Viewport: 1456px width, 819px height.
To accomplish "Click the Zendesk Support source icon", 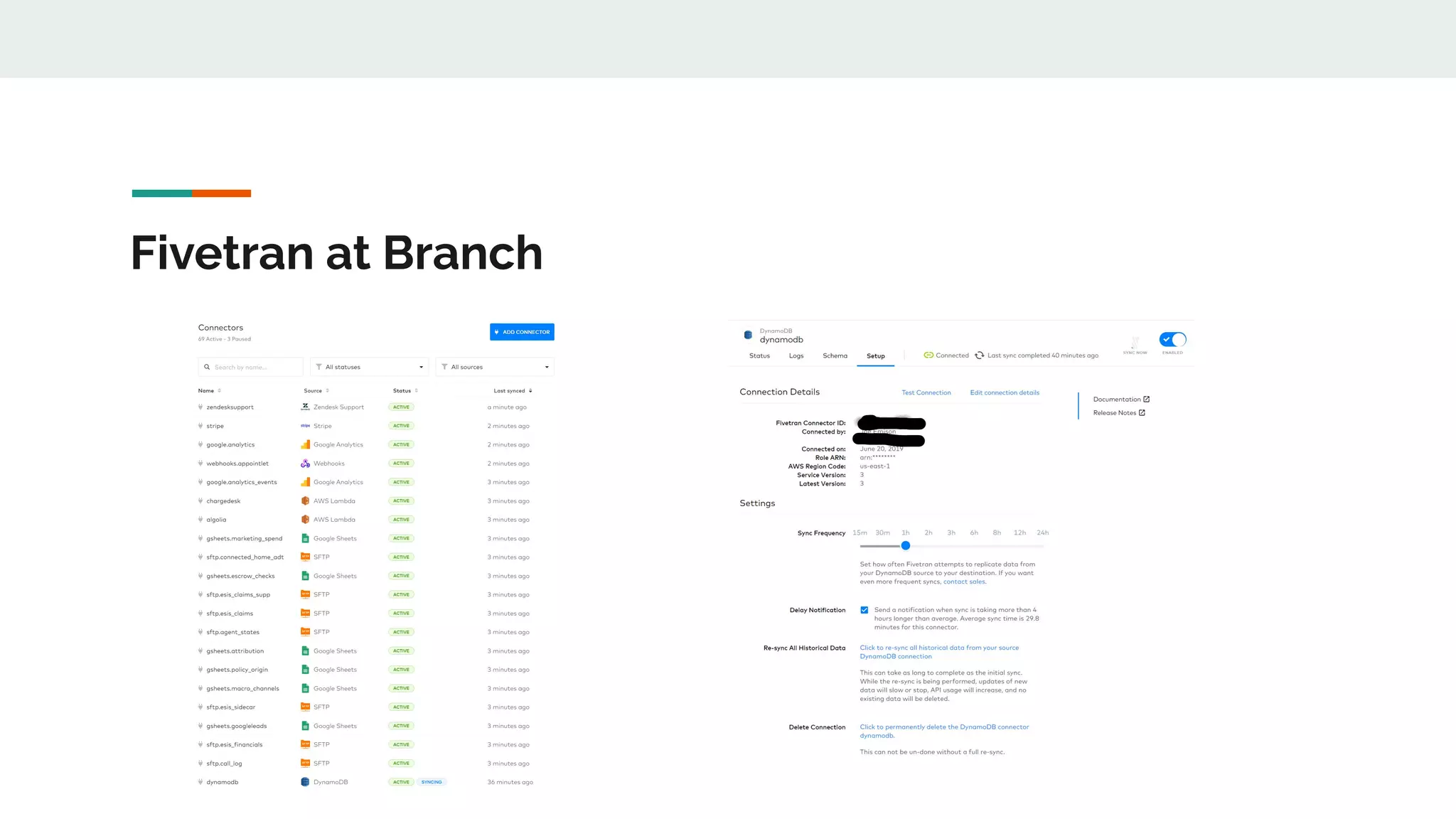I will 305,407.
